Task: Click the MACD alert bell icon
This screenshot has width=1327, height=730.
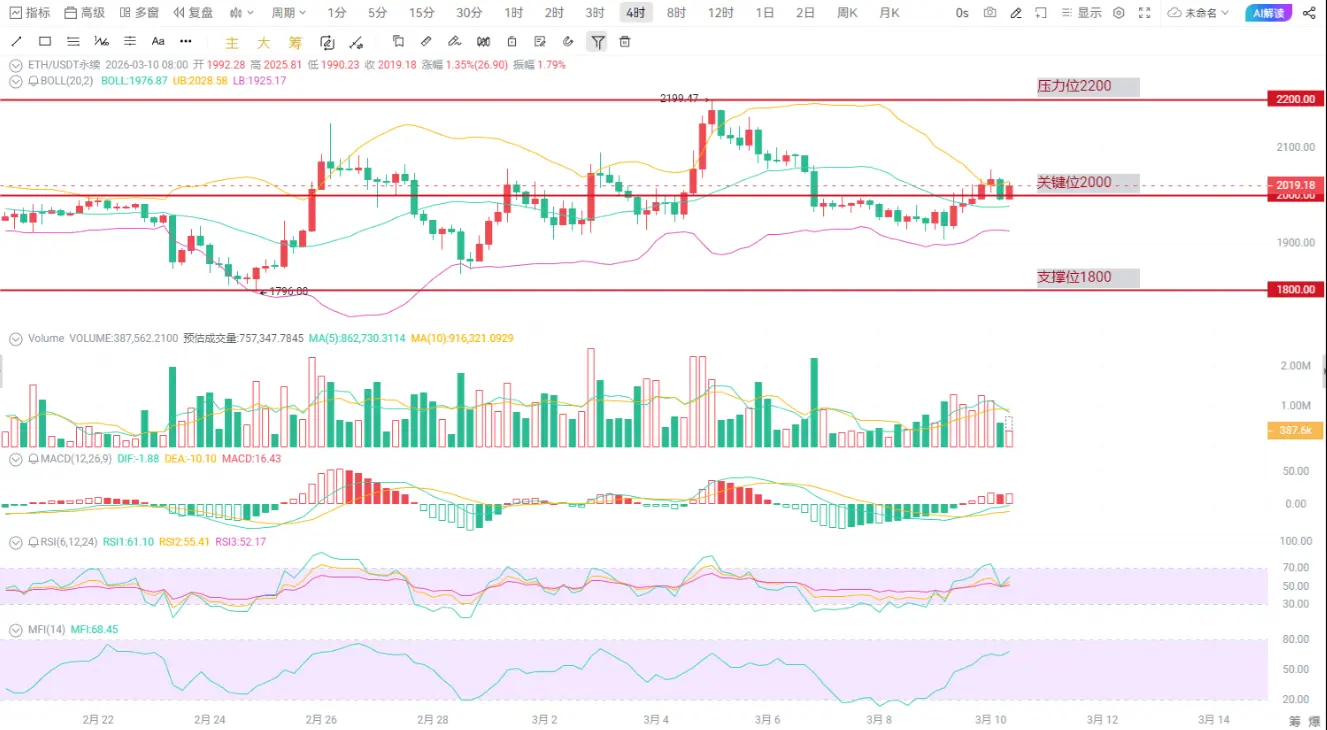Action: [33, 459]
